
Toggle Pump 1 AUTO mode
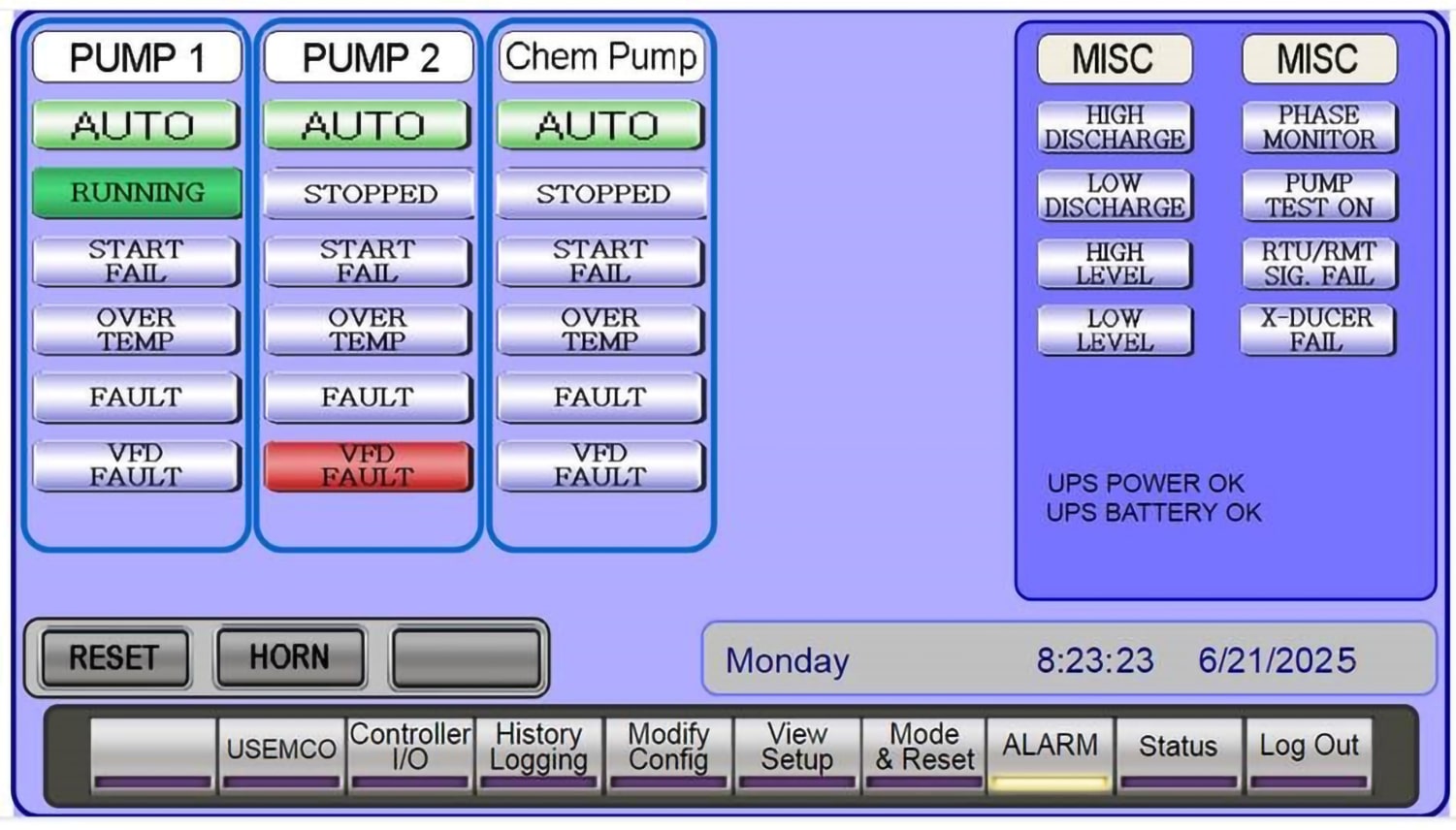click(136, 125)
